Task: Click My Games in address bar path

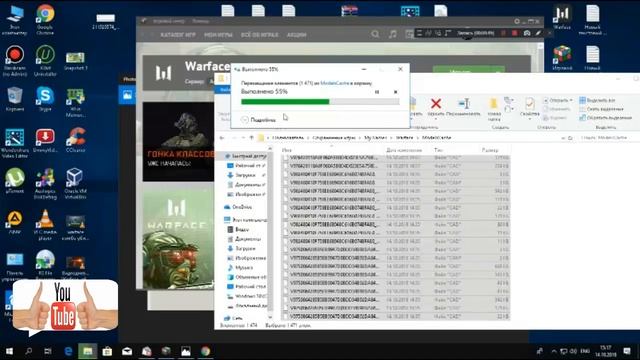Action: (375, 138)
